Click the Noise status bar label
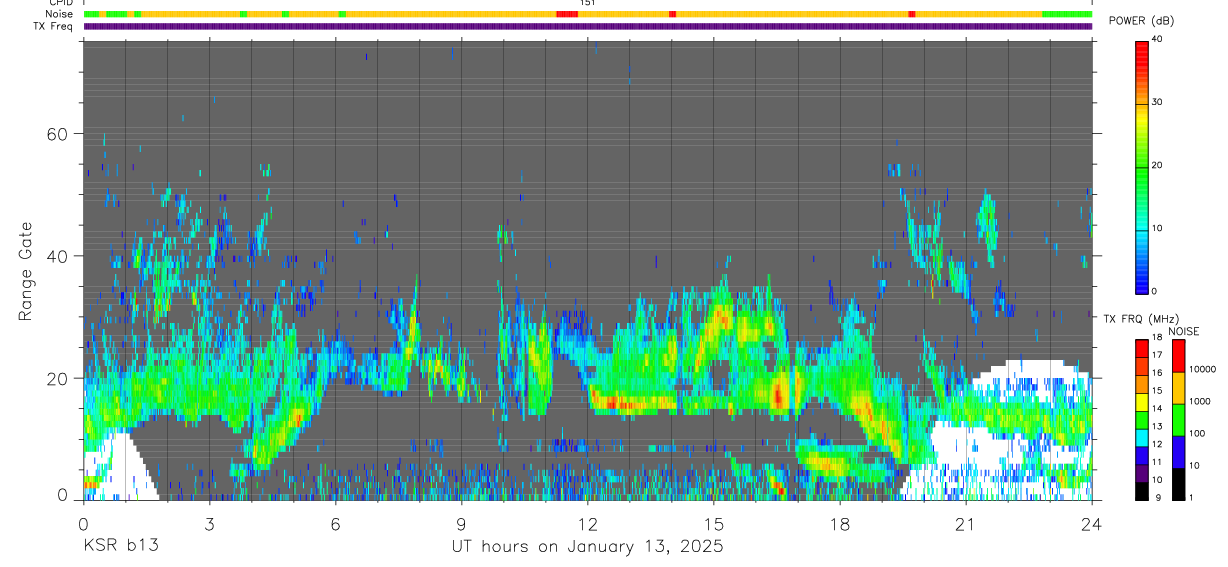Image resolution: width=1228 pixels, height=567 pixels. (59, 14)
